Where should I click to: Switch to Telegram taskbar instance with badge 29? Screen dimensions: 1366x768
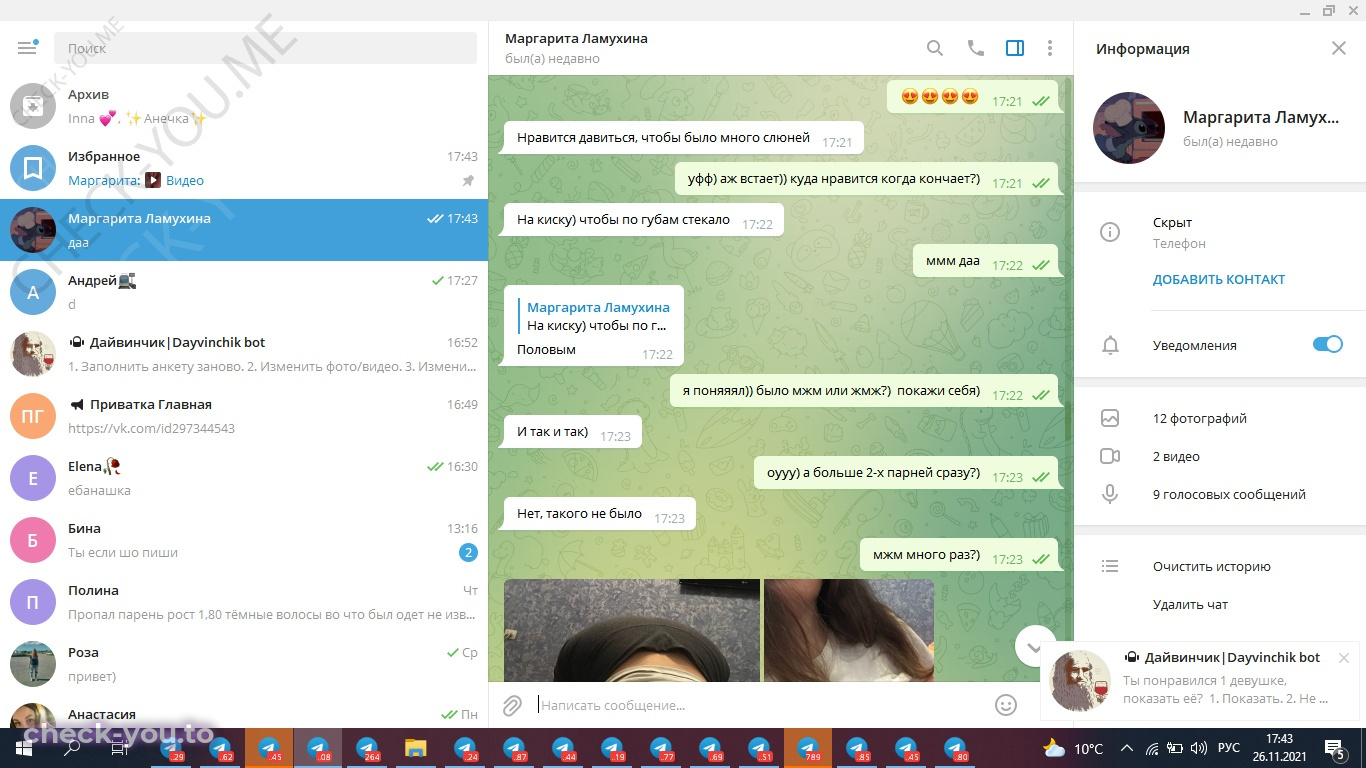click(171, 749)
